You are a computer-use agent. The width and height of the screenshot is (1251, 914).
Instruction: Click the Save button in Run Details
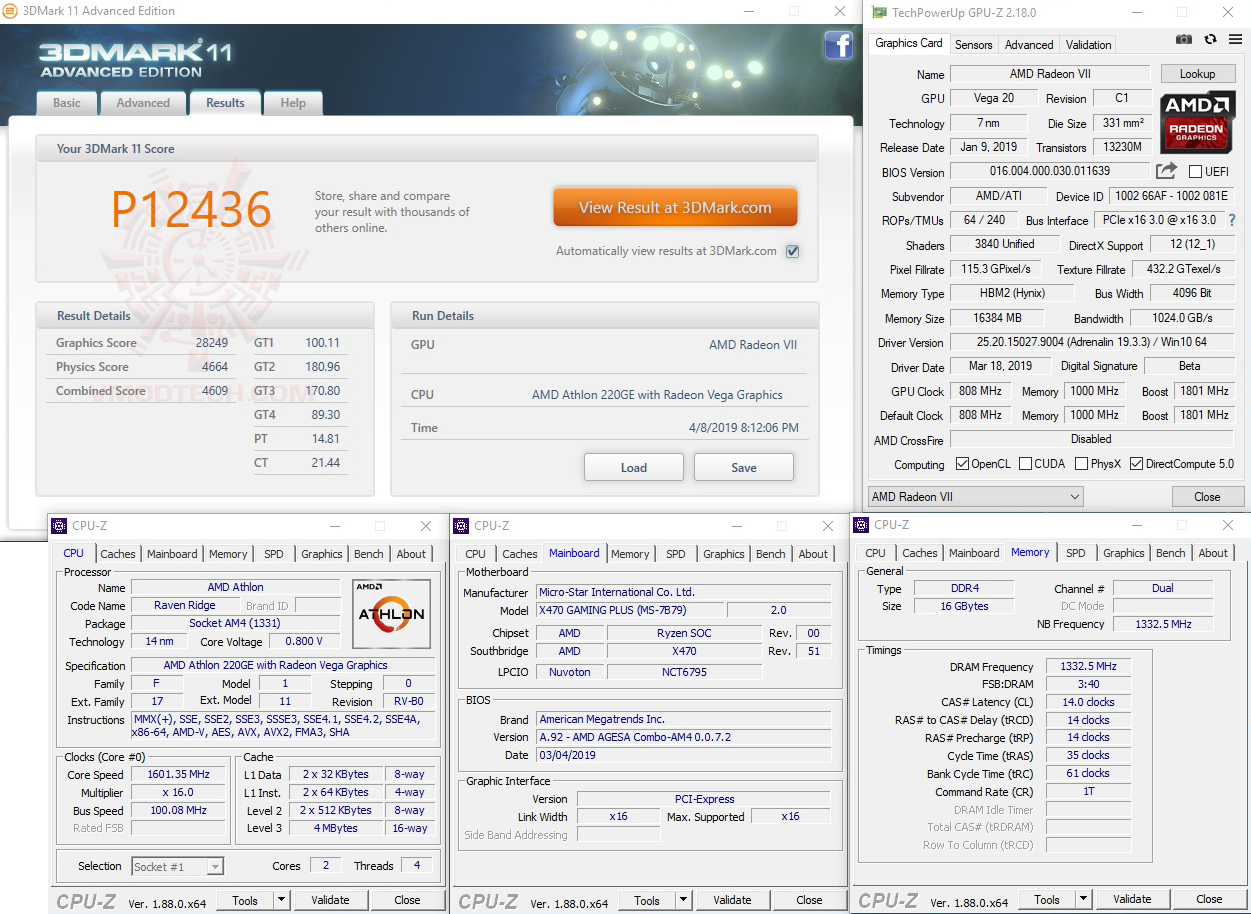[x=744, y=467]
